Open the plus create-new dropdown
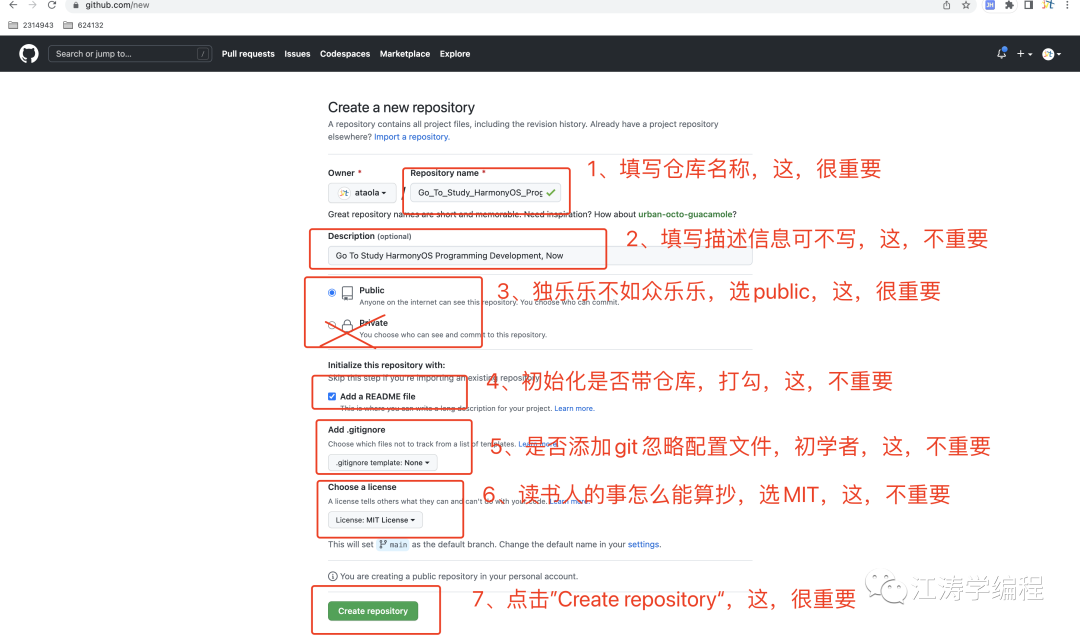Image resolution: width=1080 pixels, height=636 pixels. pyautogui.click(x=1024, y=54)
